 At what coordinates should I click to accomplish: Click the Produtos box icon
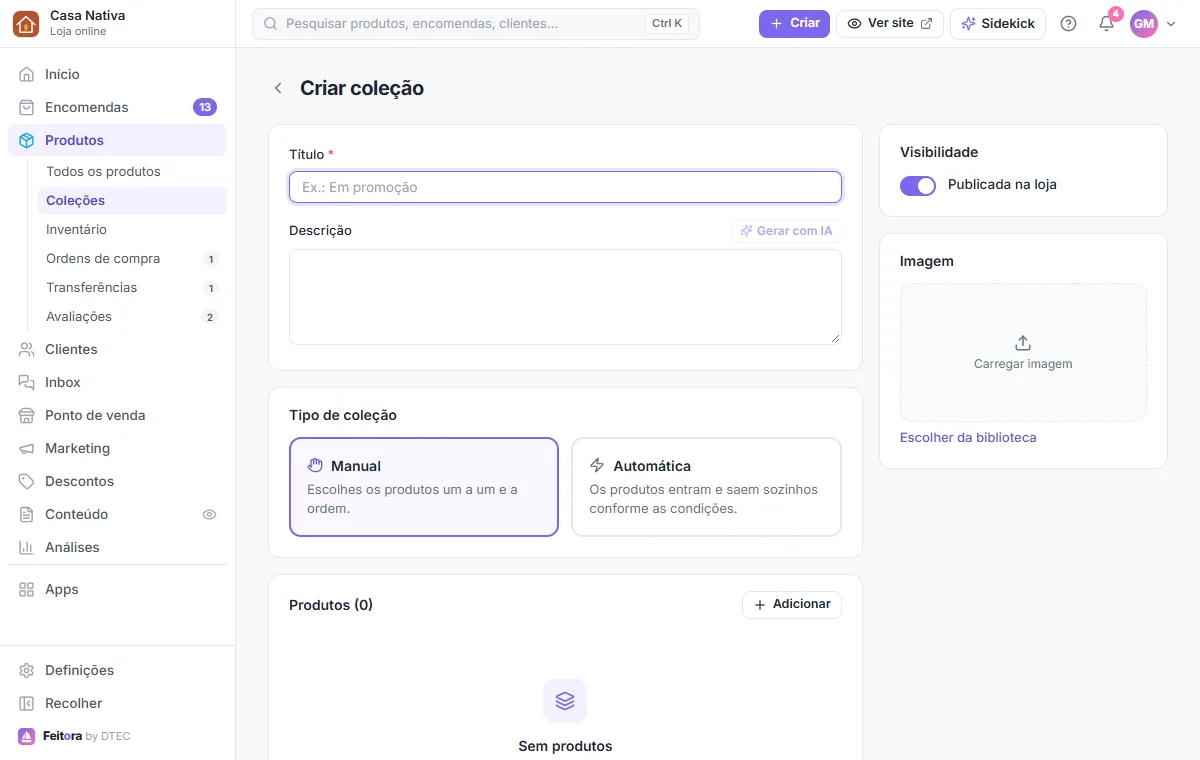coord(27,140)
